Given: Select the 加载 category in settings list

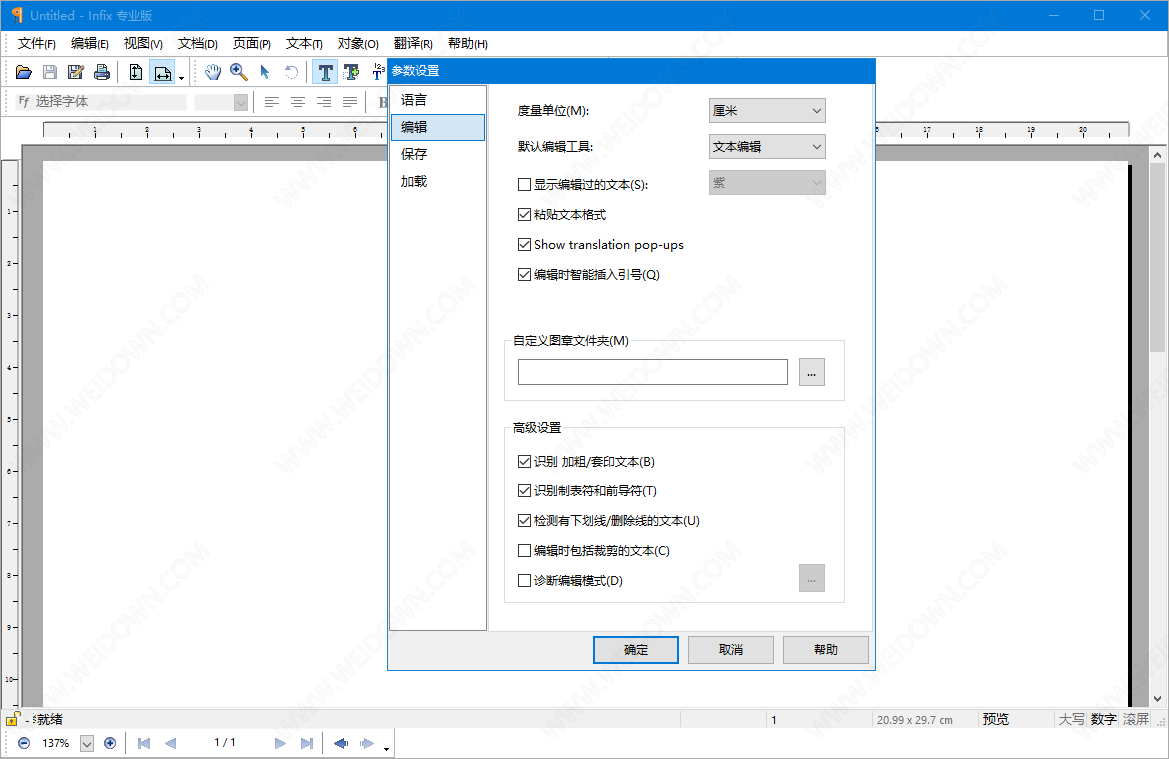Looking at the screenshot, I should coord(438,181).
